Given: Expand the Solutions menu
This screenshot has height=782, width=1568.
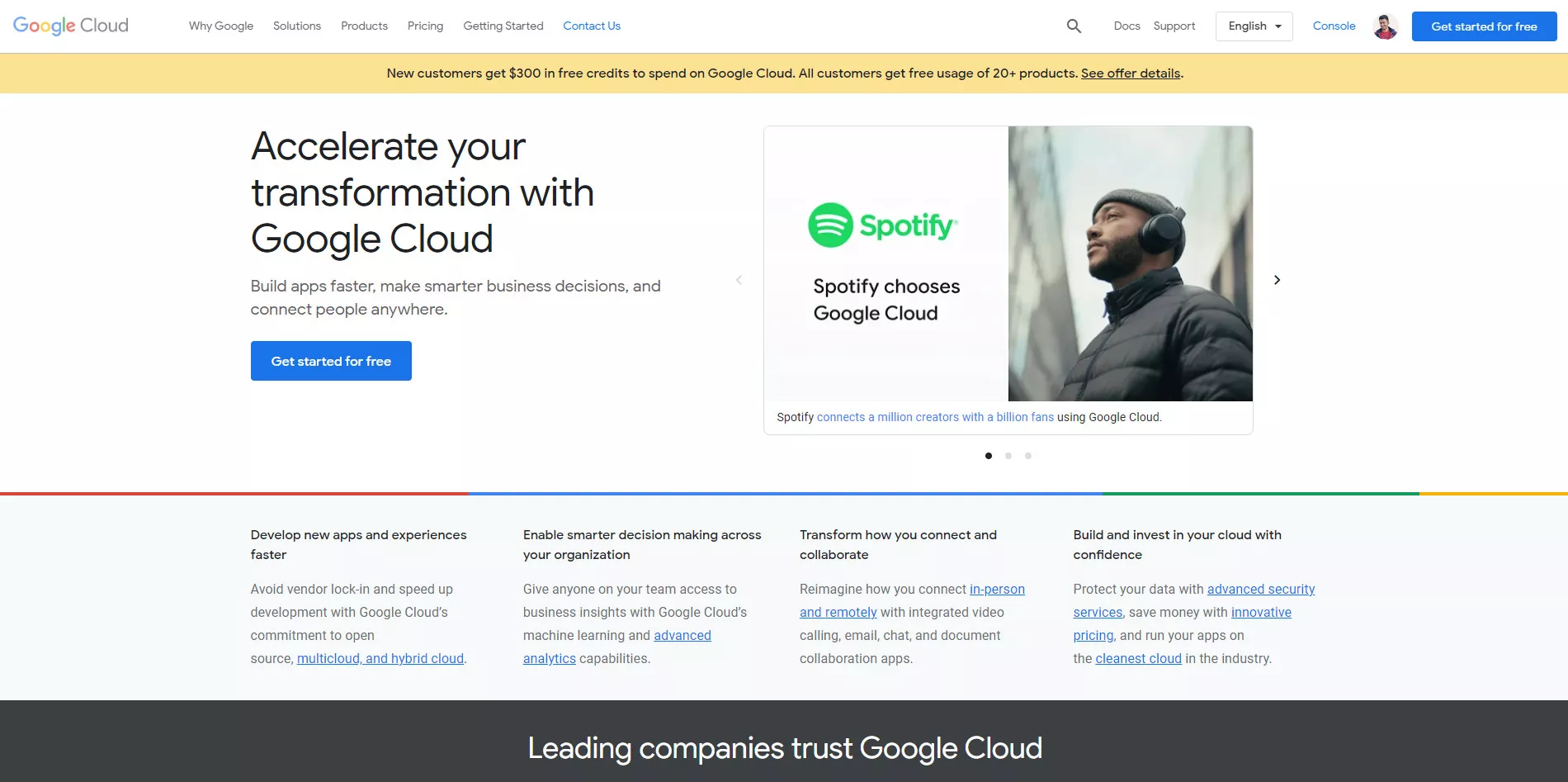Looking at the screenshot, I should point(296,26).
